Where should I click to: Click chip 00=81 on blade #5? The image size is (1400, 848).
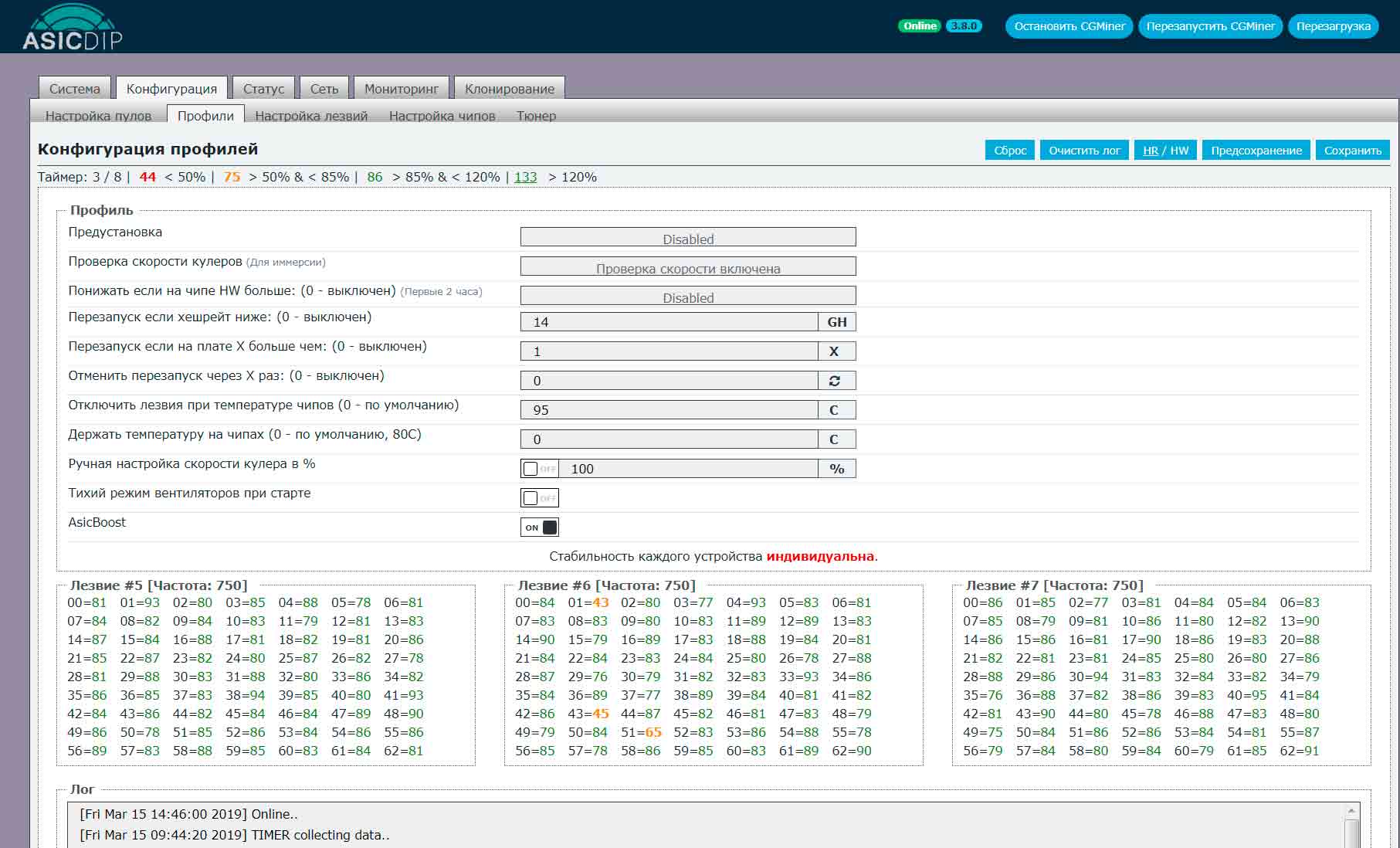(87, 602)
